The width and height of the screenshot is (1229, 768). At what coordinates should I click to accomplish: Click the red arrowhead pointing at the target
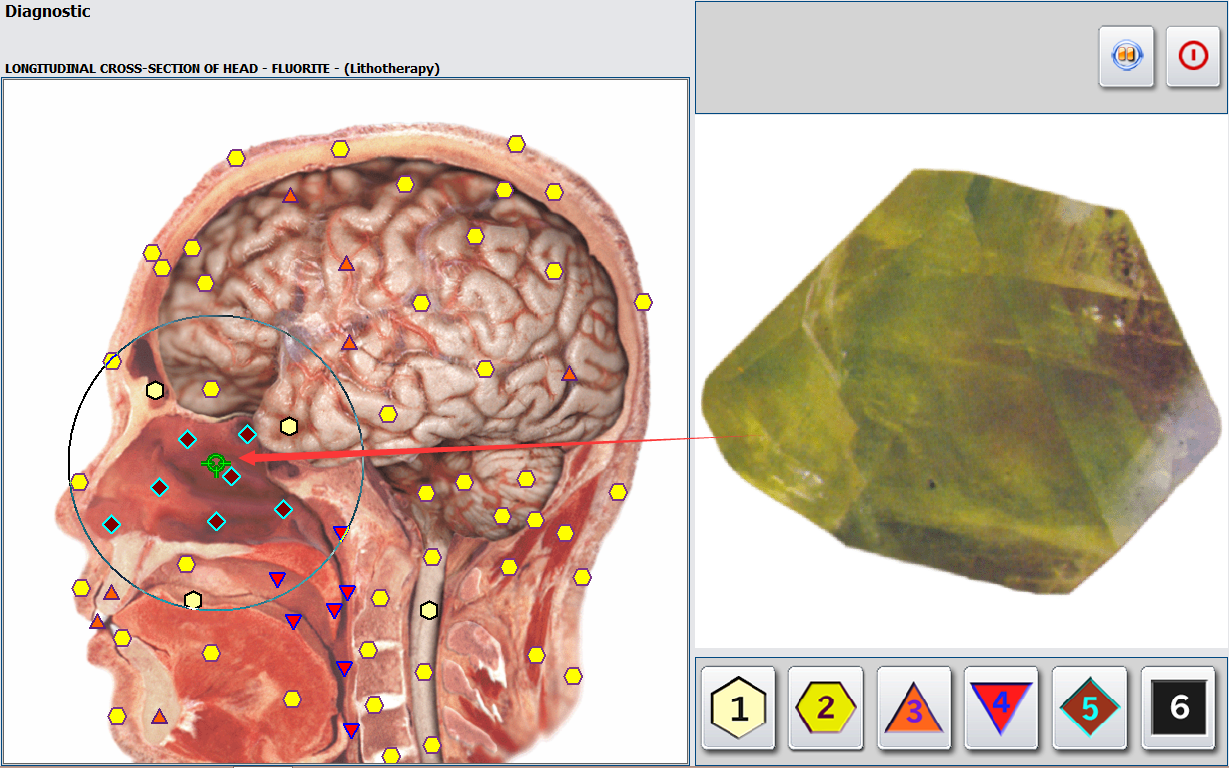click(x=250, y=458)
